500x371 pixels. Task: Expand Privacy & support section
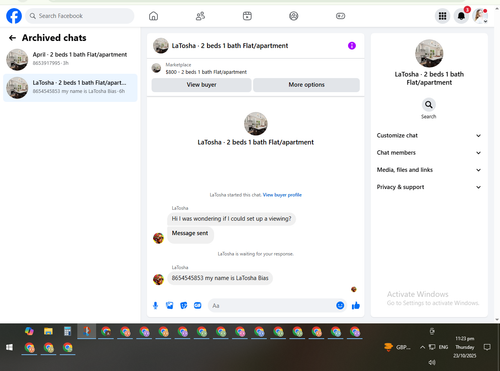click(429, 187)
